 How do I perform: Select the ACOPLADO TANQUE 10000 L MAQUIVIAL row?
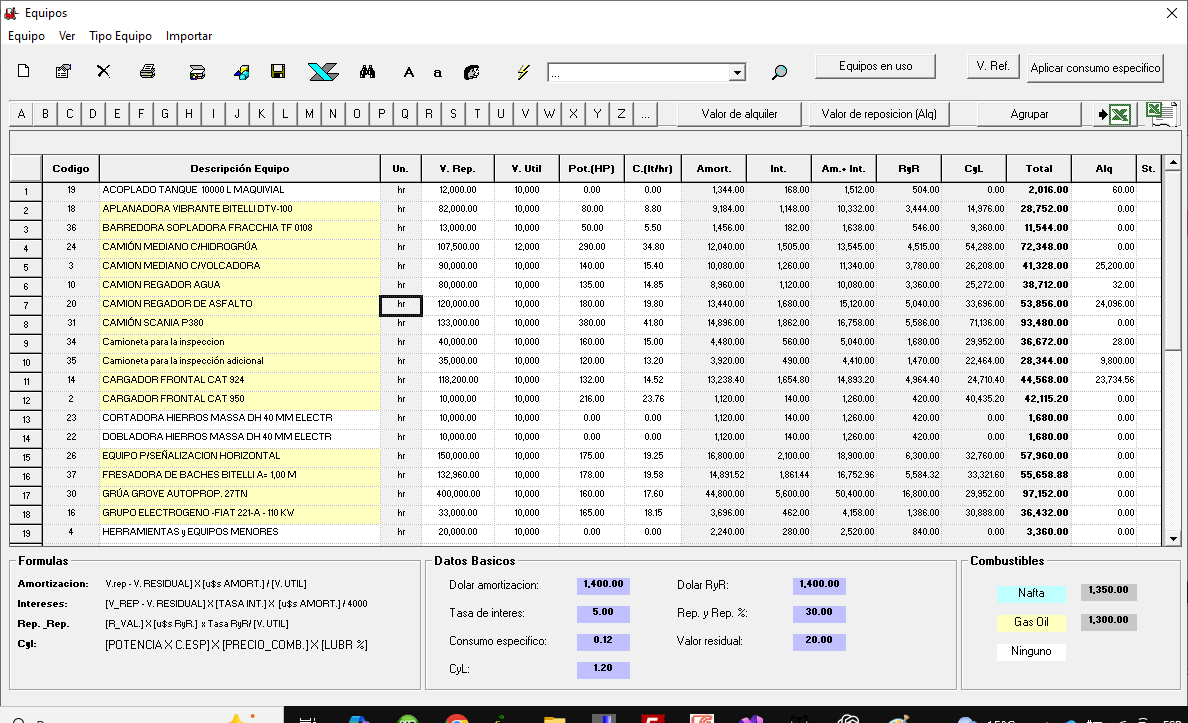[239, 190]
